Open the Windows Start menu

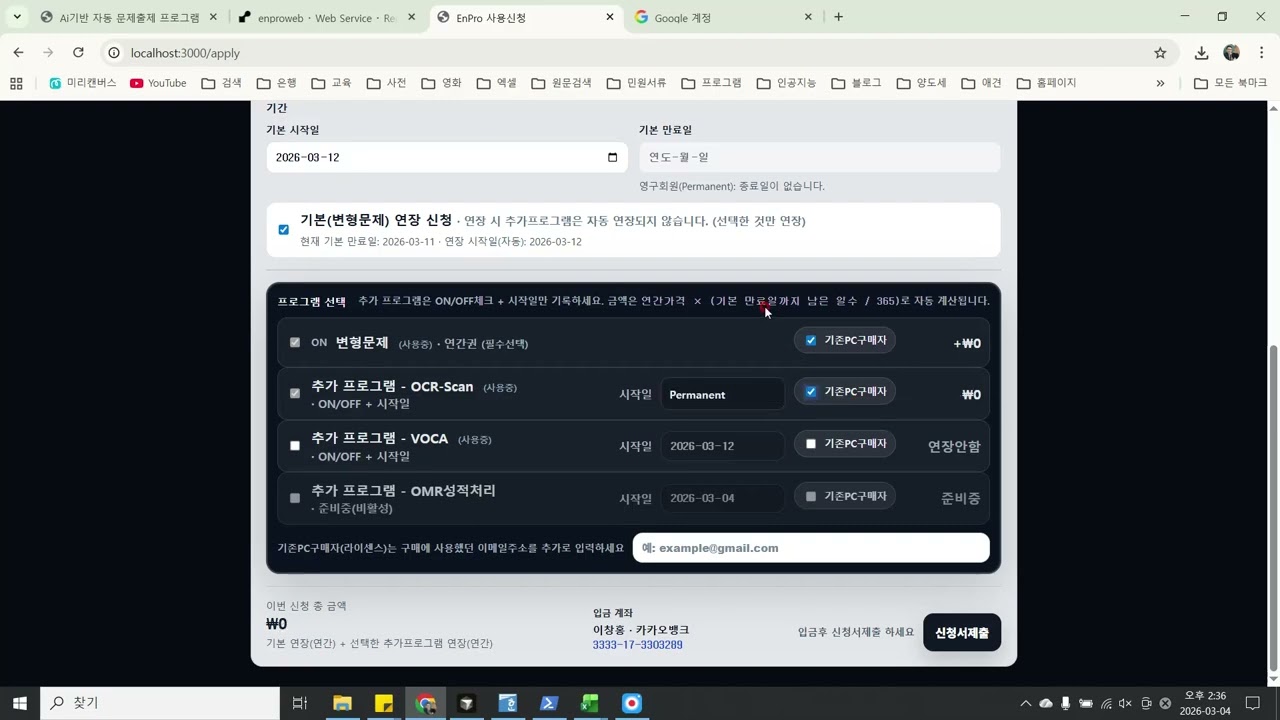(x=19, y=703)
